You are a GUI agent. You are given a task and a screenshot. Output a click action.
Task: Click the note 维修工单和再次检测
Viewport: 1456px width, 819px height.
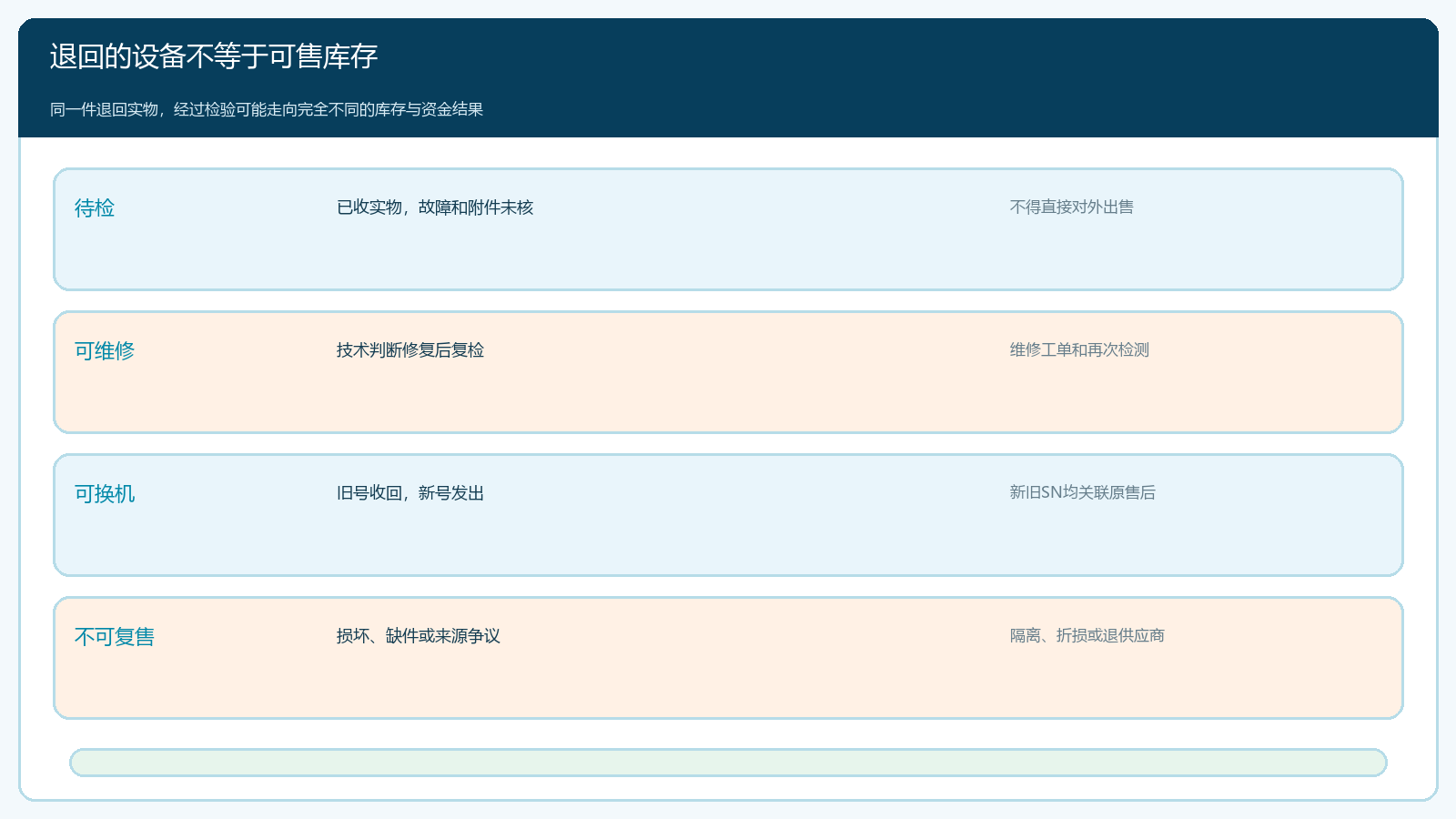point(1079,349)
